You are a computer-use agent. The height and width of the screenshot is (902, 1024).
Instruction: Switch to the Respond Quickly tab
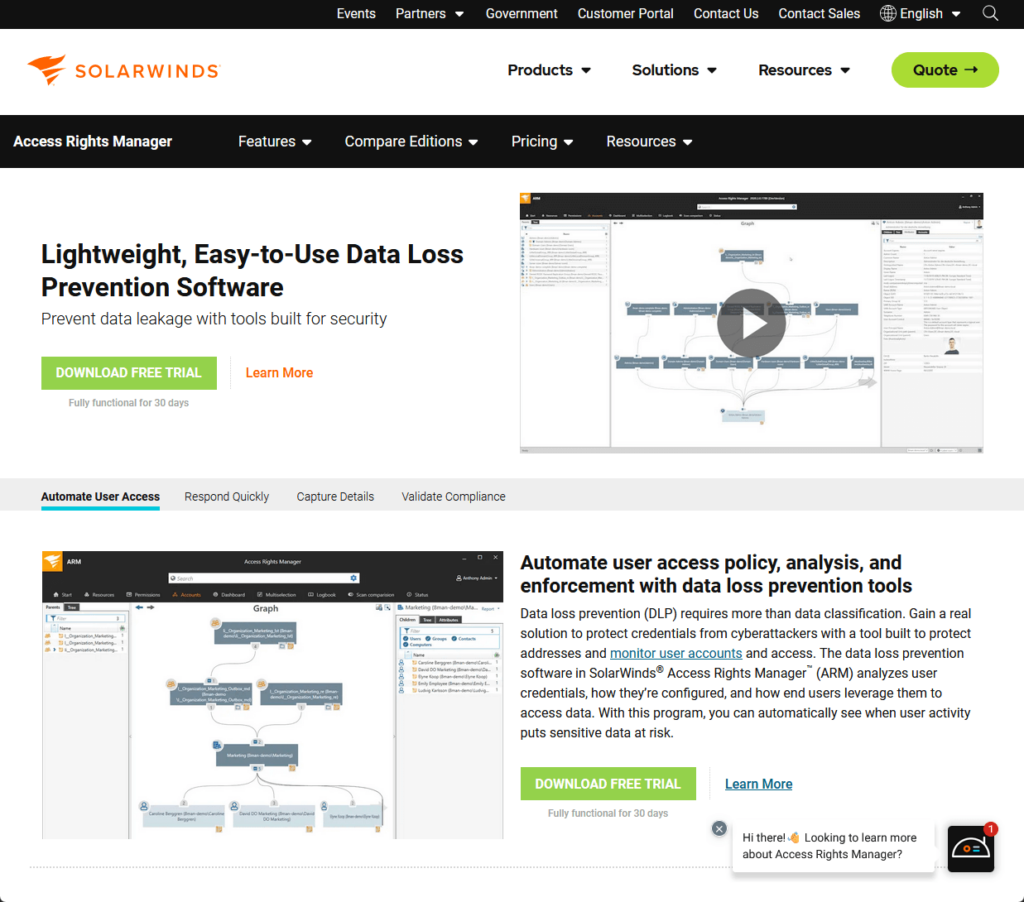[227, 497]
